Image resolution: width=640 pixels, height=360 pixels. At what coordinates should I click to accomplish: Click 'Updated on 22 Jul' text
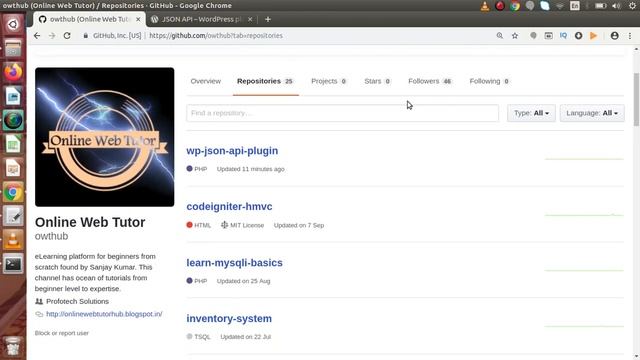tap(246, 337)
